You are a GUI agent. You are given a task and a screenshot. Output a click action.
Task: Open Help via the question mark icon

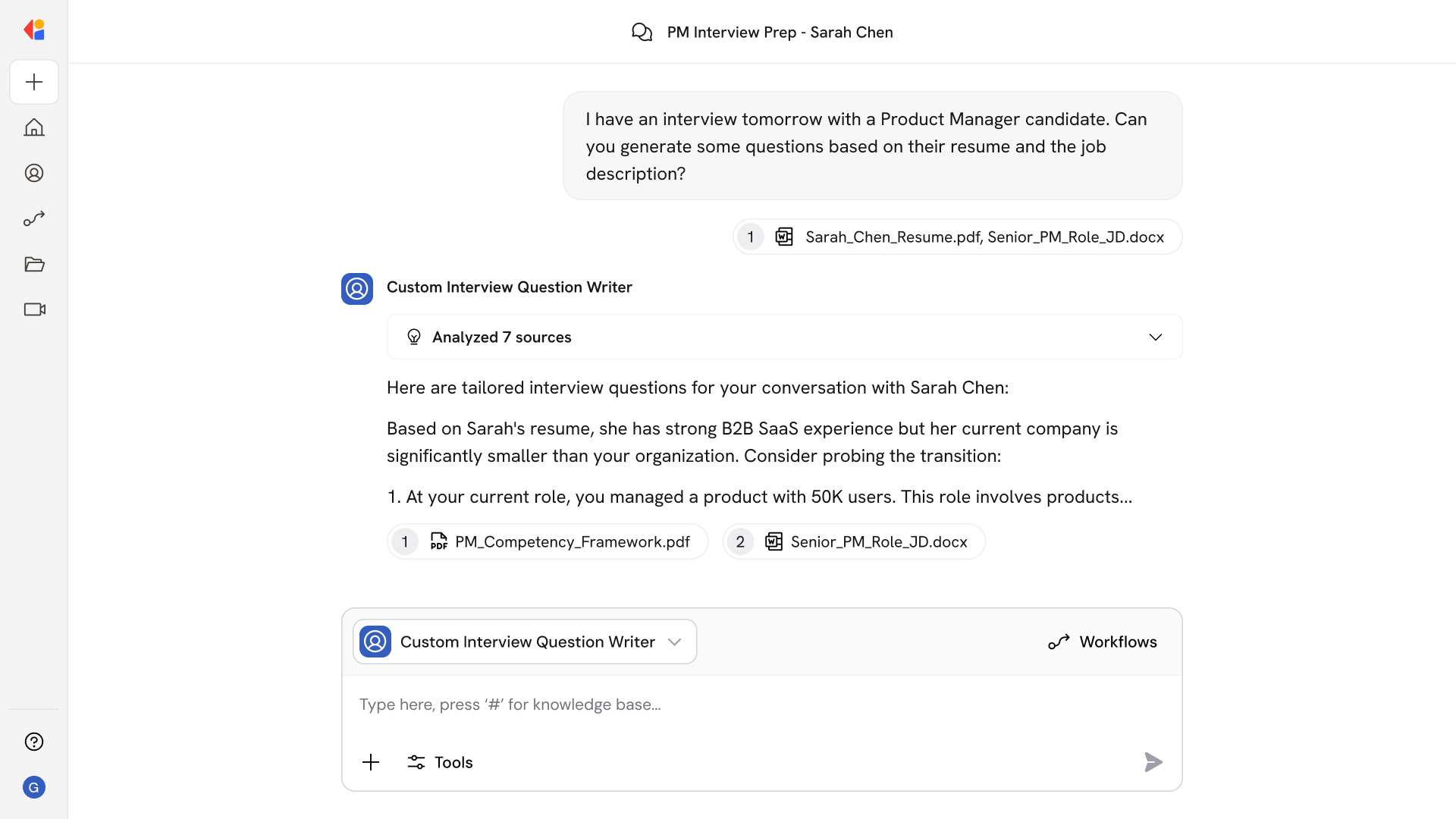coord(34,742)
